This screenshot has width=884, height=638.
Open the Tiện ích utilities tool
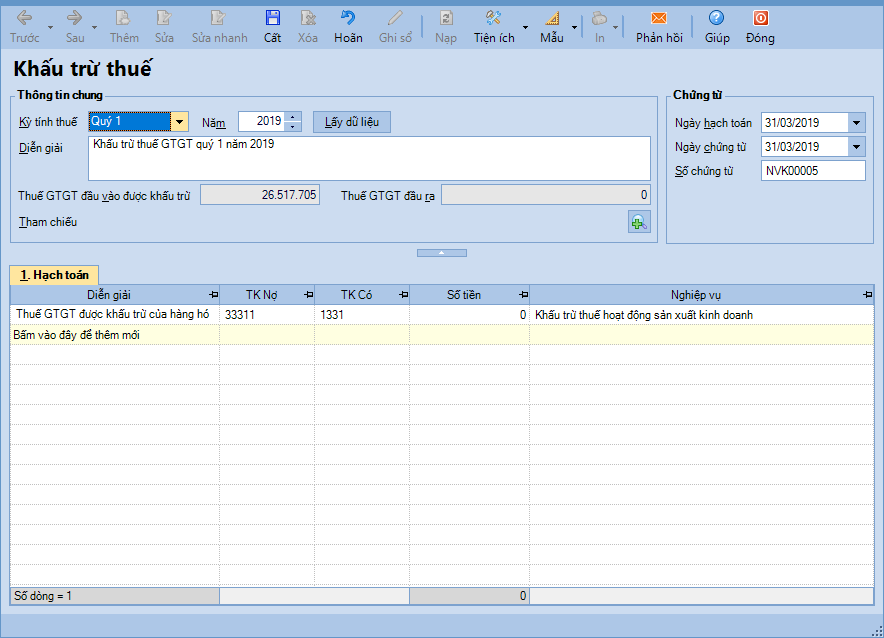(x=494, y=27)
